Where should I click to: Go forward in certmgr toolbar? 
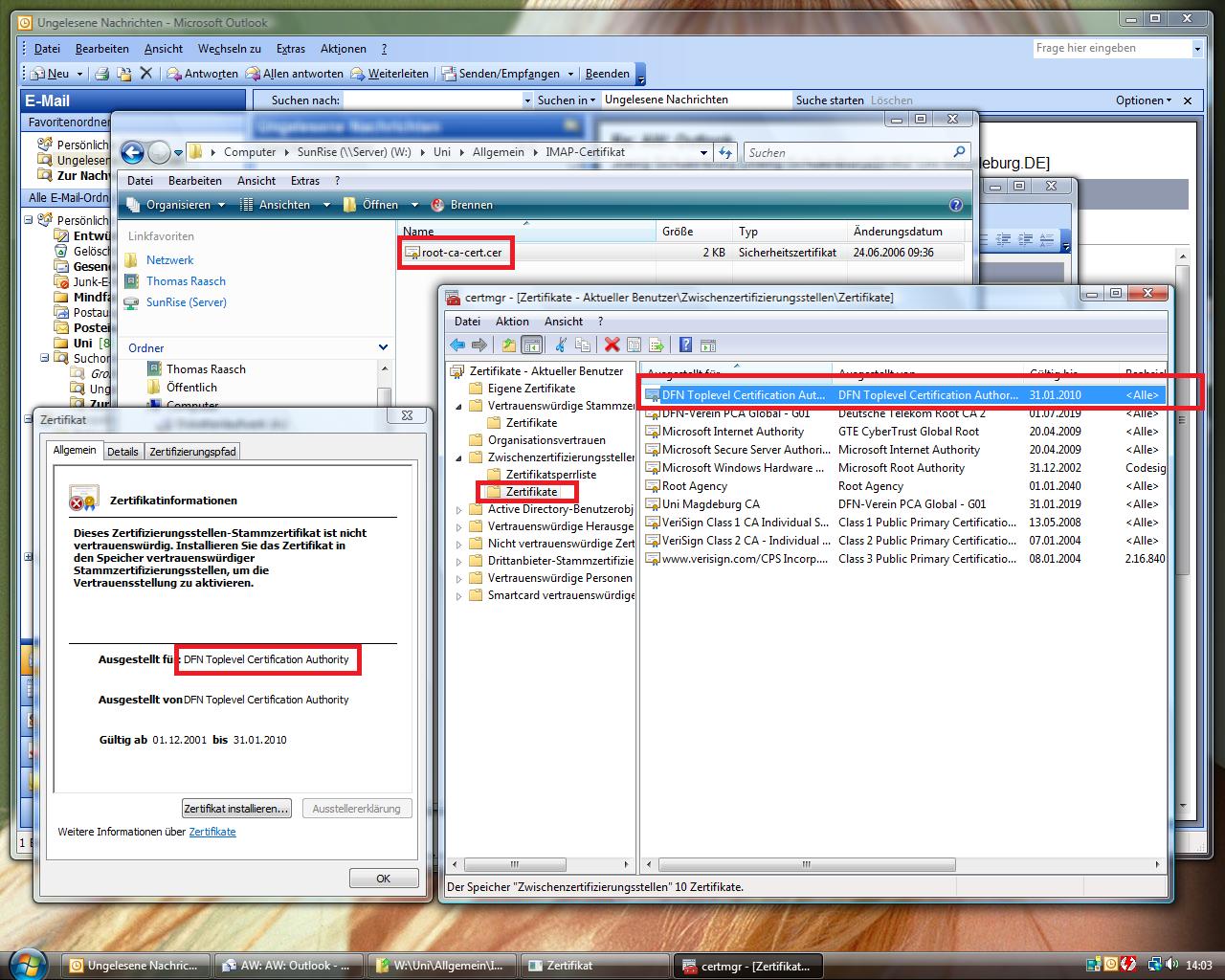479,345
